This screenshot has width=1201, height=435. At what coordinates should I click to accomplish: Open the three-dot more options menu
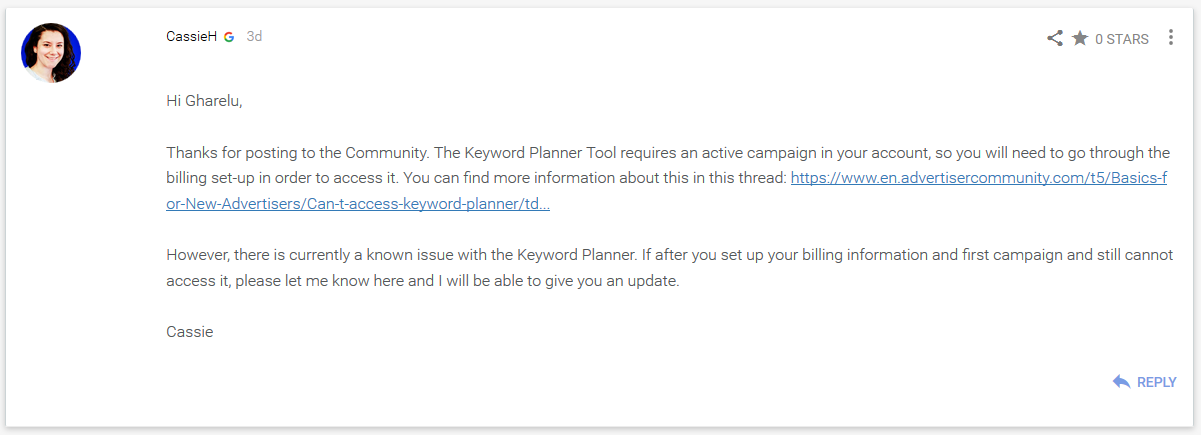tap(1170, 38)
